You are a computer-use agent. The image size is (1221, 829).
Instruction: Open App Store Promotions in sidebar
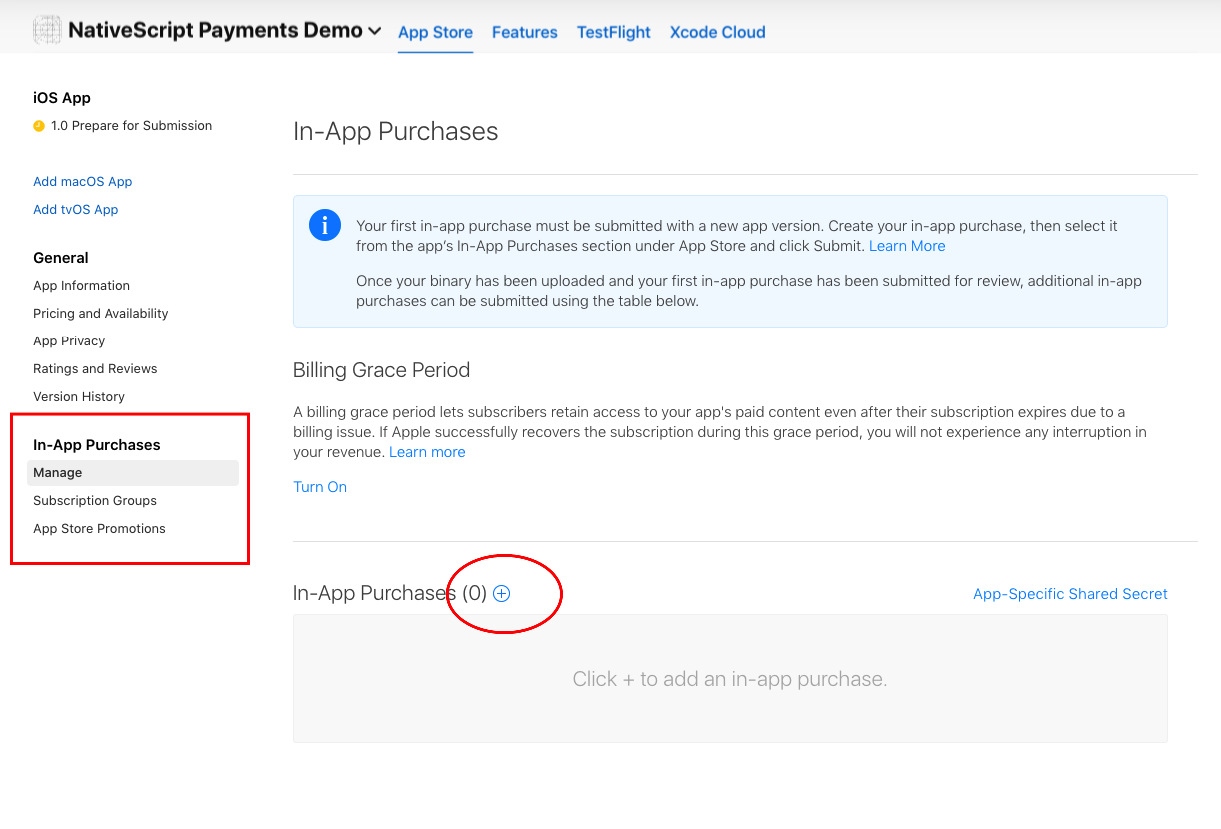(99, 529)
